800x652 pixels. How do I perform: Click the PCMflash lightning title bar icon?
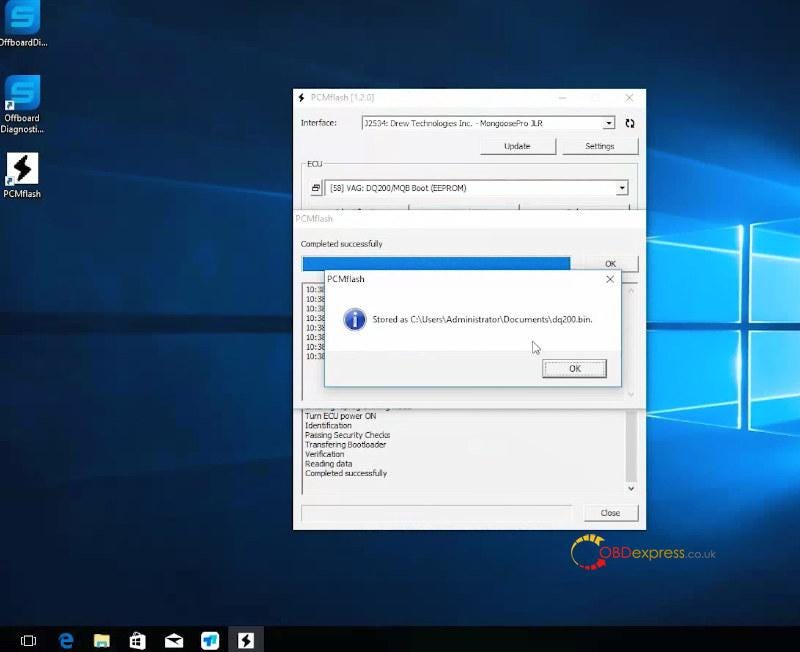point(302,97)
